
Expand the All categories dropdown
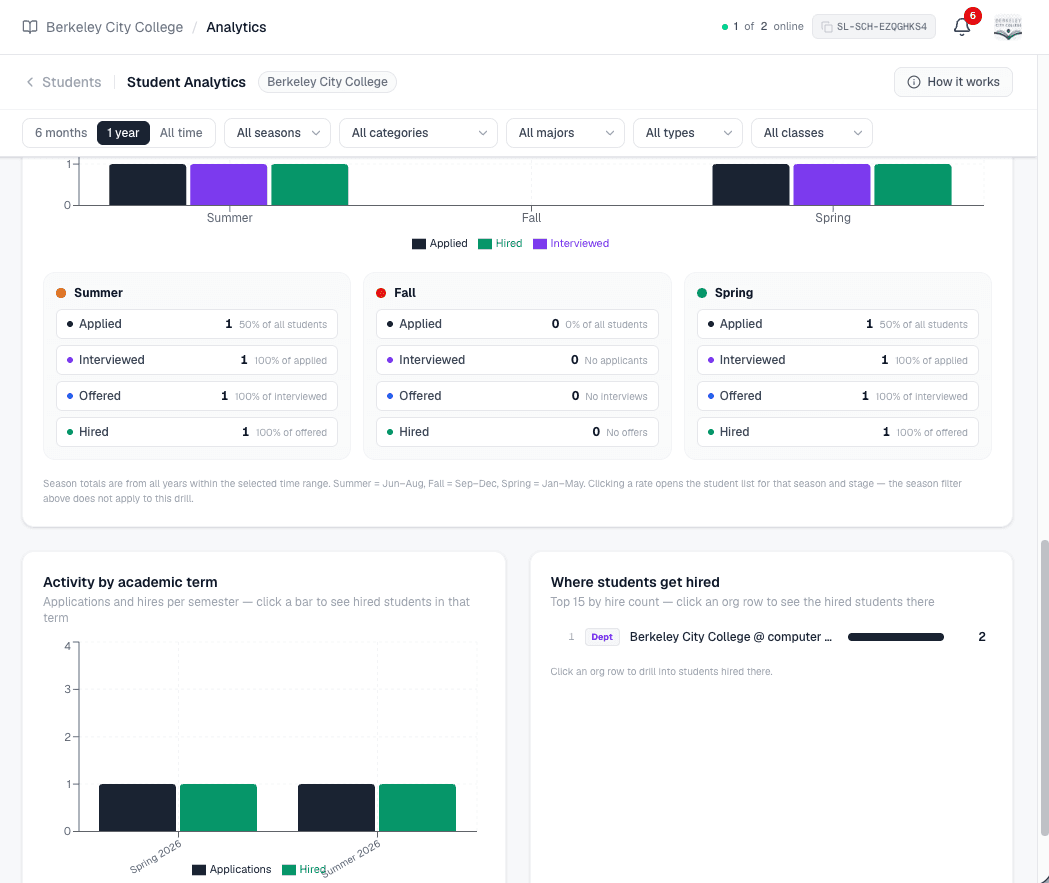(x=418, y=132)
